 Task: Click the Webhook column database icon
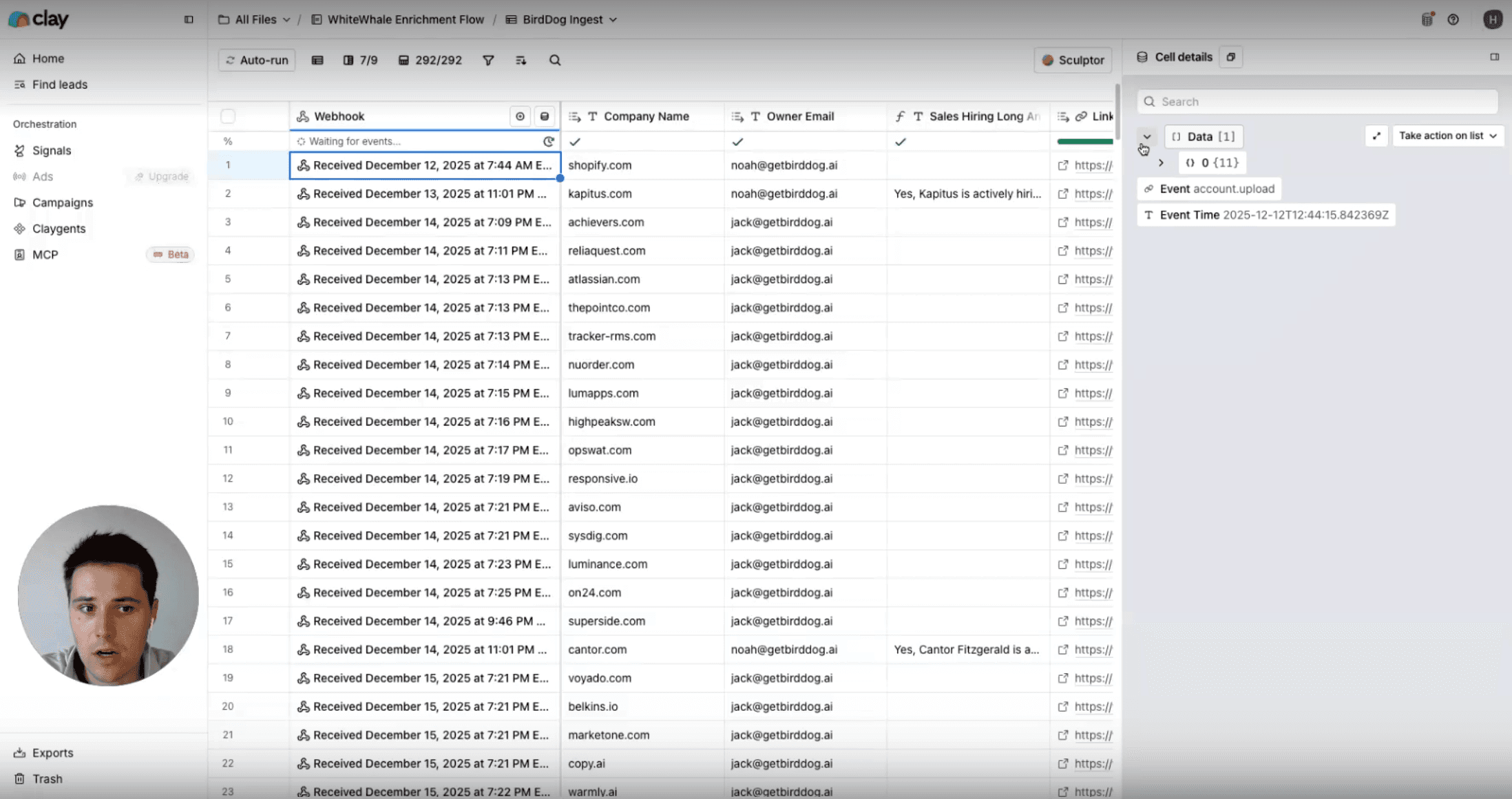(x=545, y=116)
